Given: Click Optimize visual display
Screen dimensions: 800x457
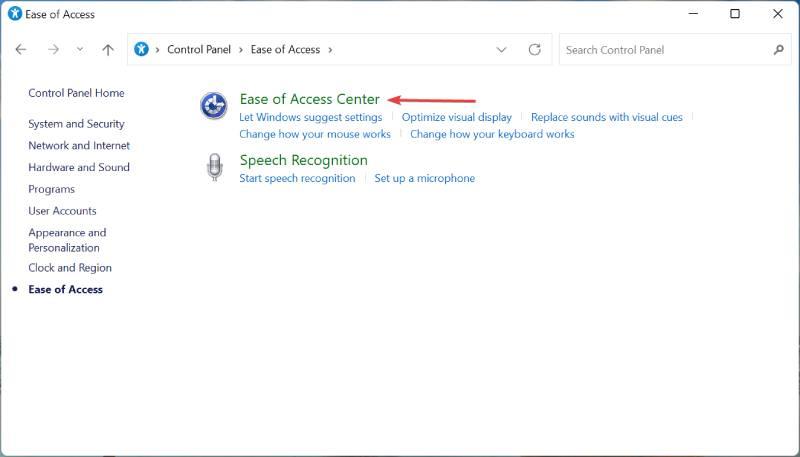Looking at the screenshot, I should 457,117.
